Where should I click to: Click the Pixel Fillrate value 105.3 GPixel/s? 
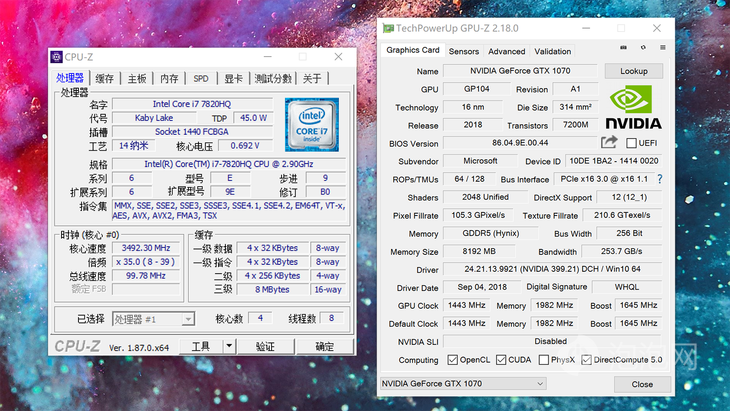[478, 215]
